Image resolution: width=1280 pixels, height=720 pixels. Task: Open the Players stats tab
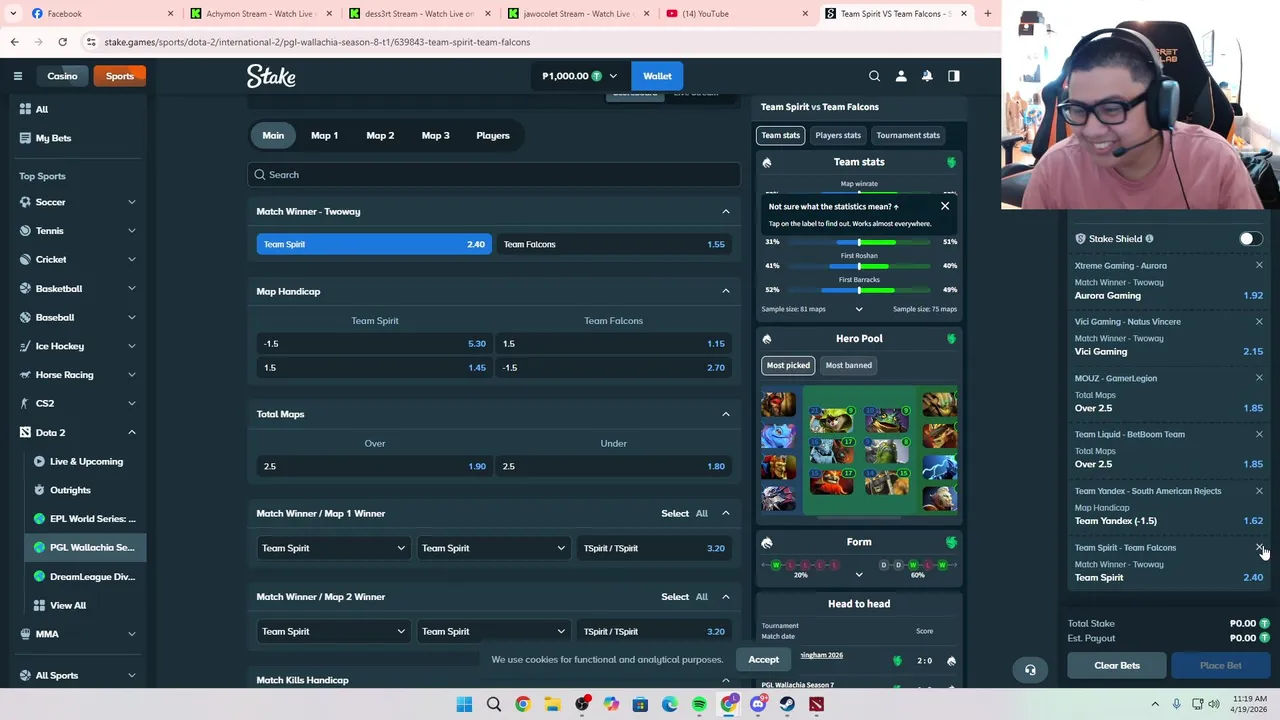pos(838,135)
